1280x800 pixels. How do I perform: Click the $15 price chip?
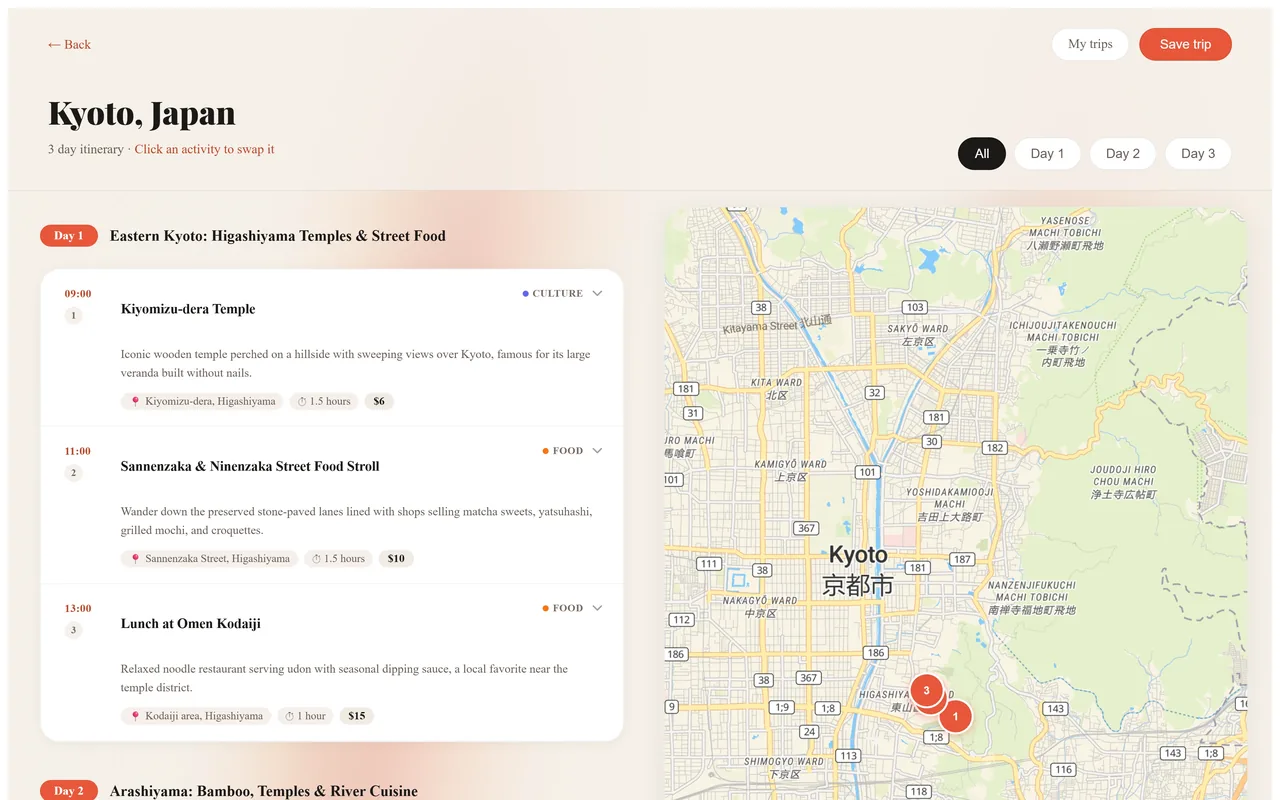click(357, 716)
